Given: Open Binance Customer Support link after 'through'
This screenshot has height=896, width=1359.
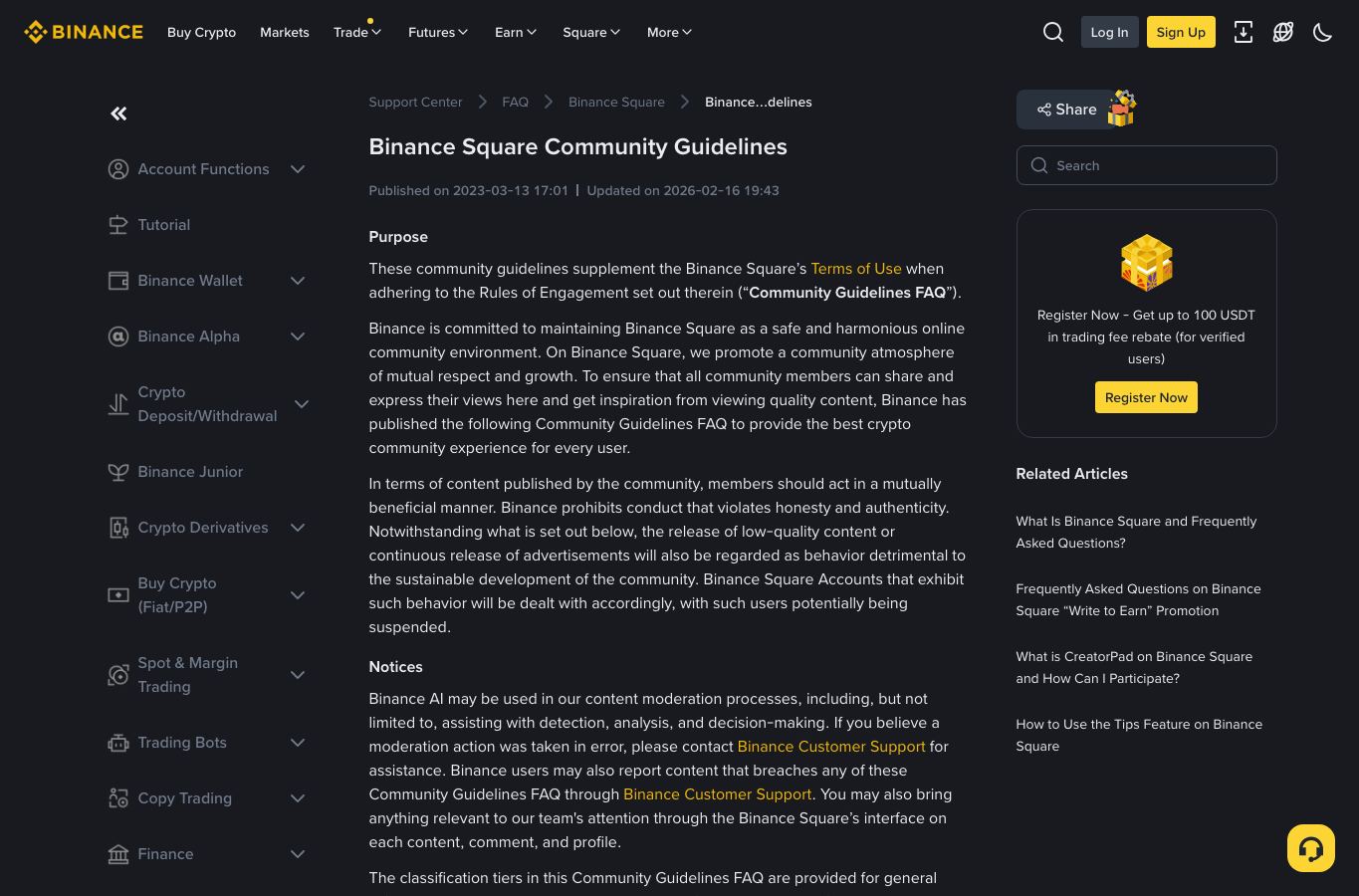Looking at the screenshot, I should click(x=718, y=794).
